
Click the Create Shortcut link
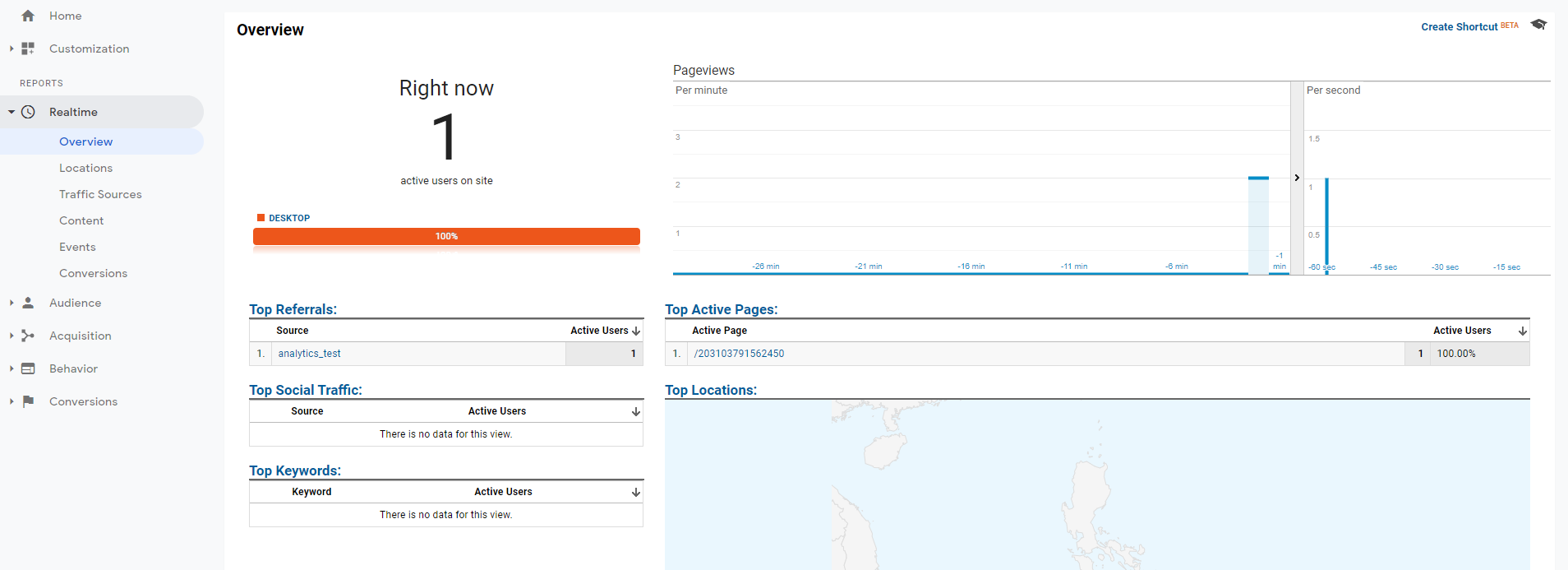(1459, 26)
